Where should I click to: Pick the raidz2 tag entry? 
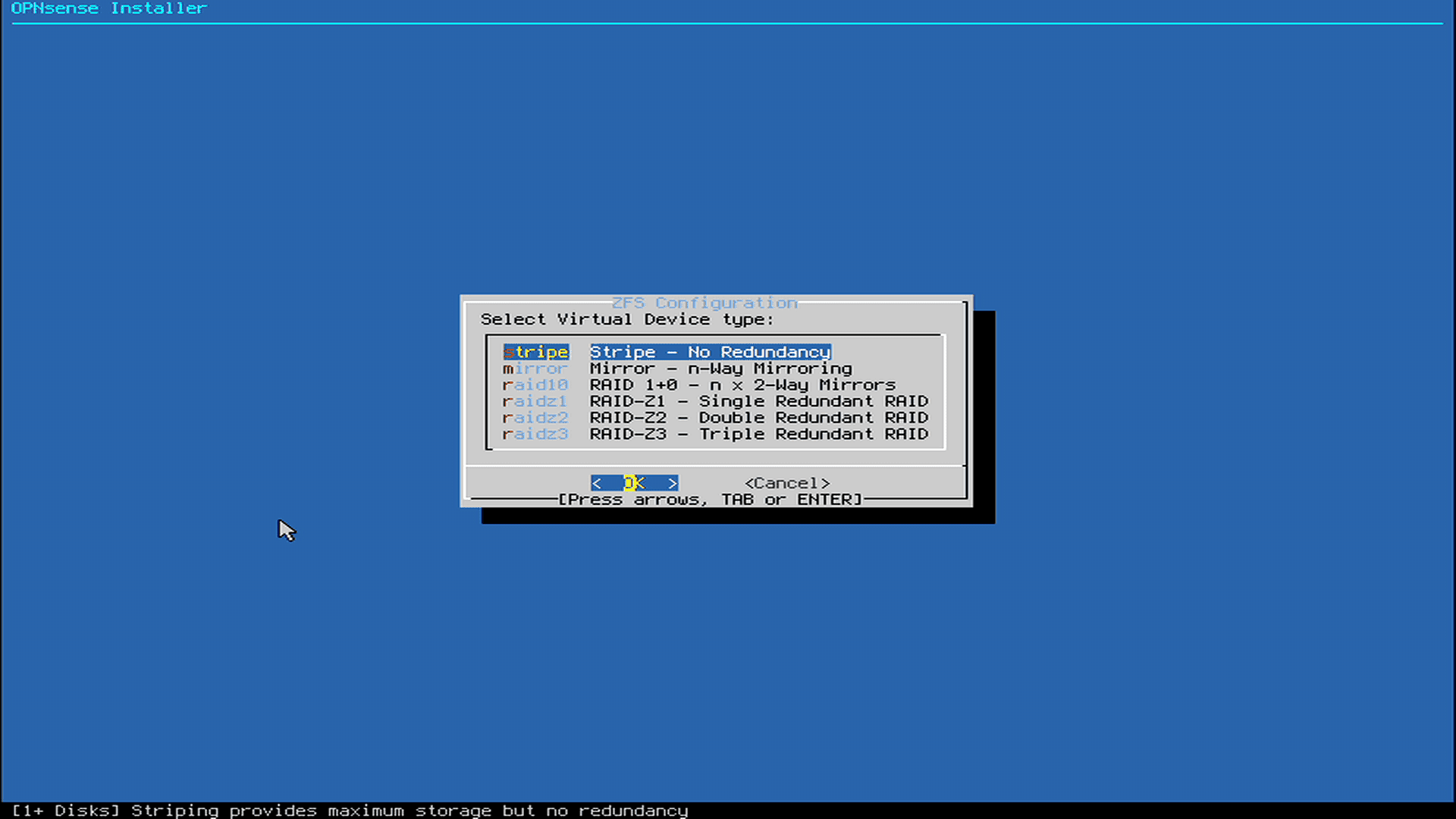pyautogui.click(x=535, y=418)
